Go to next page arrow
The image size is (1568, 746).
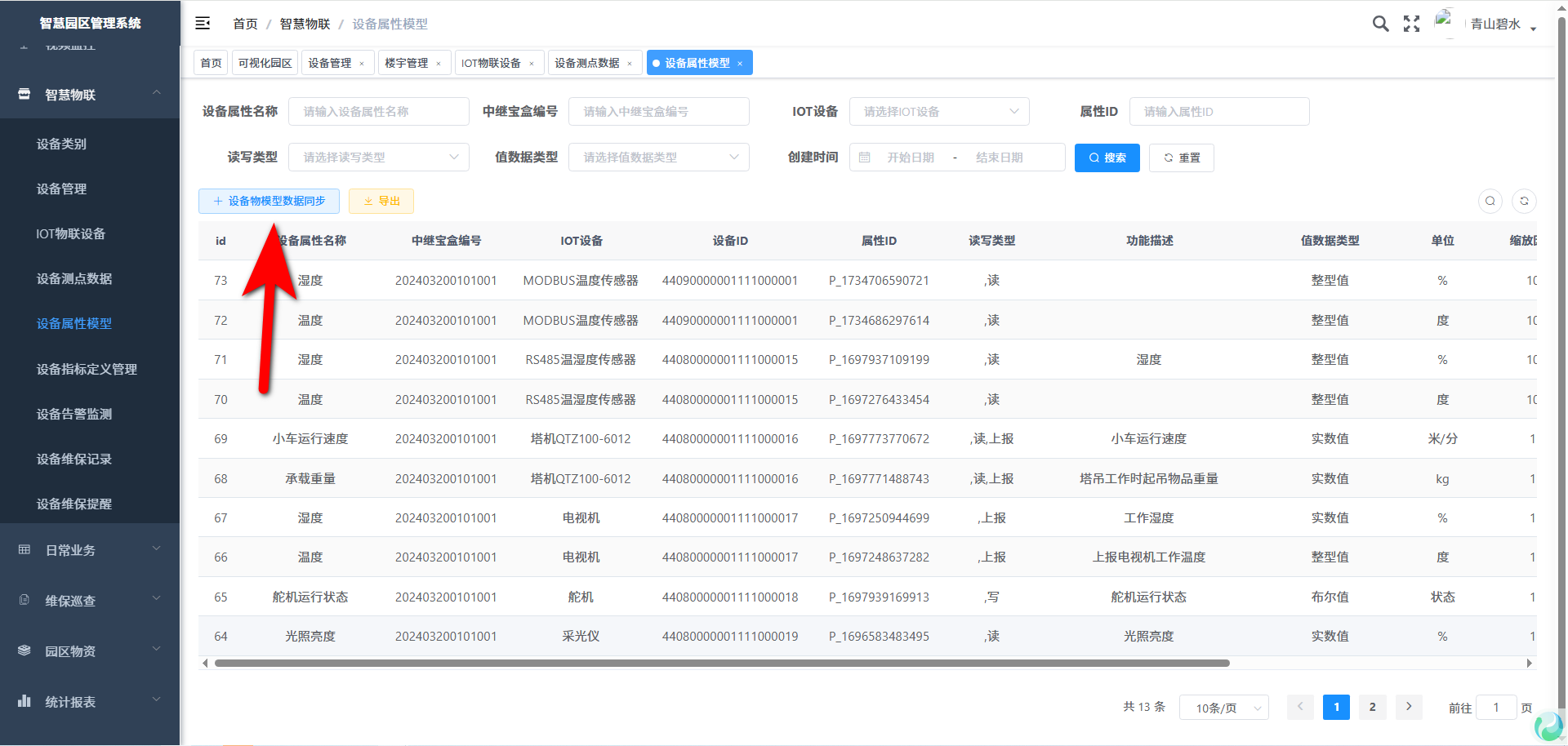(1409, 707)
